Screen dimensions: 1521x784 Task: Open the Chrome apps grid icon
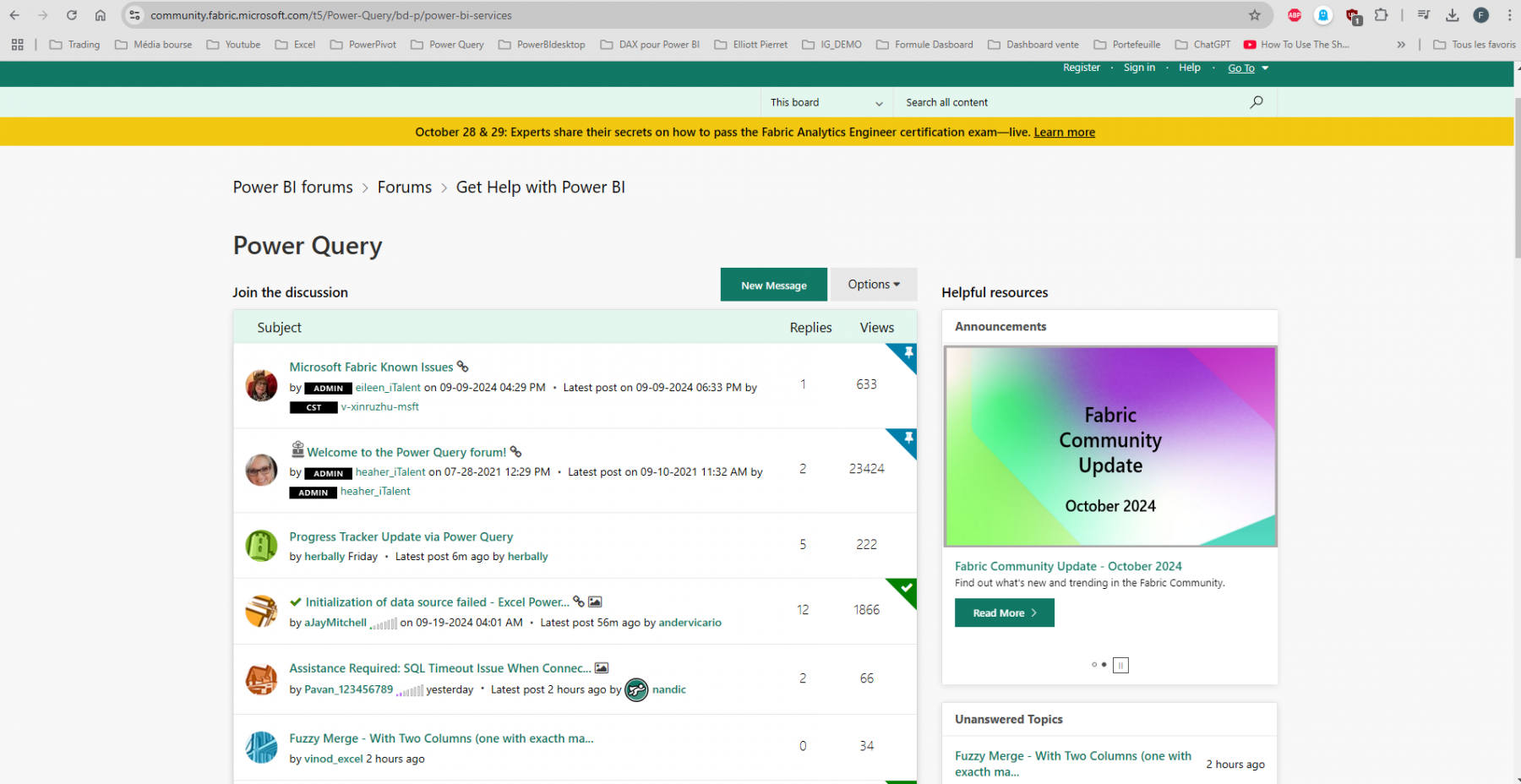(x=18, y=45)
